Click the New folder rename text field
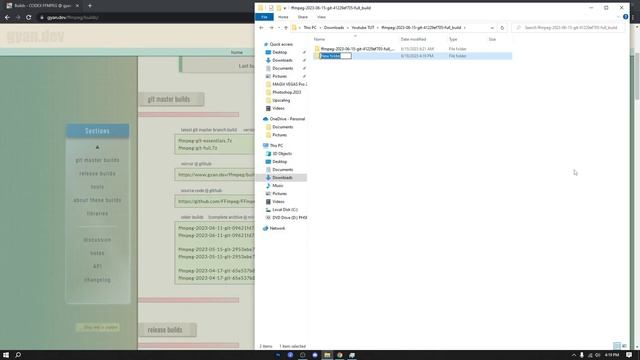The height and width of the screenshot is (360, 640). click(335, 56)
